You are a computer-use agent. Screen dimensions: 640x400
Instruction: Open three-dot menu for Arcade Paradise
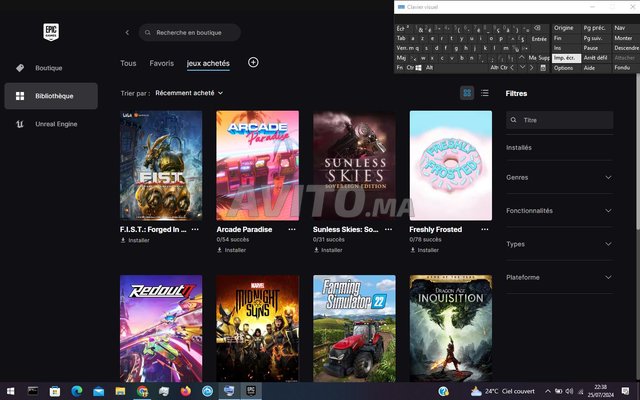click(292, 229)
